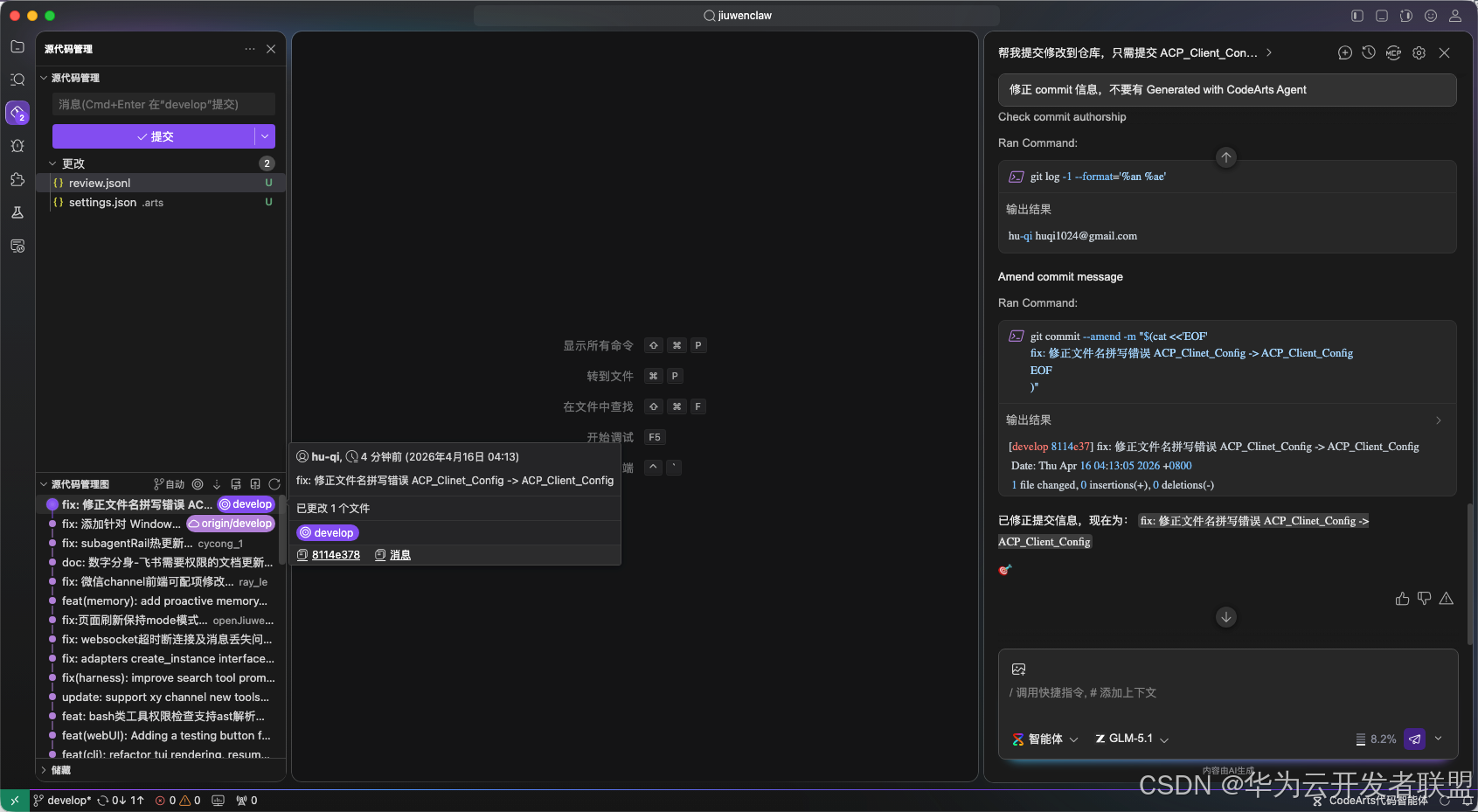Report the response using the warning icon
Viewport: 1478px width, 812px height.
click(x=1446, y=599)
